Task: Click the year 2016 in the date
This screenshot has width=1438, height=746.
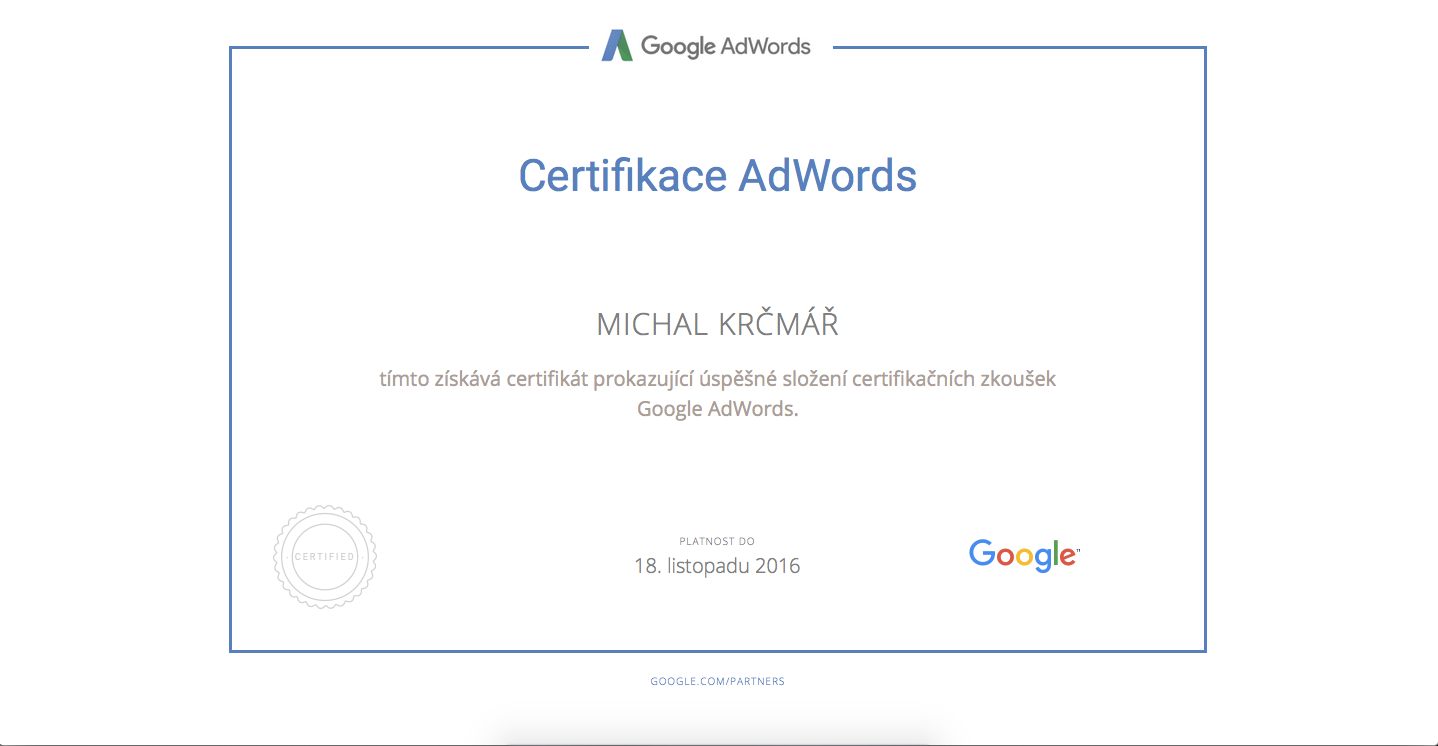Action: click(778, 566)
